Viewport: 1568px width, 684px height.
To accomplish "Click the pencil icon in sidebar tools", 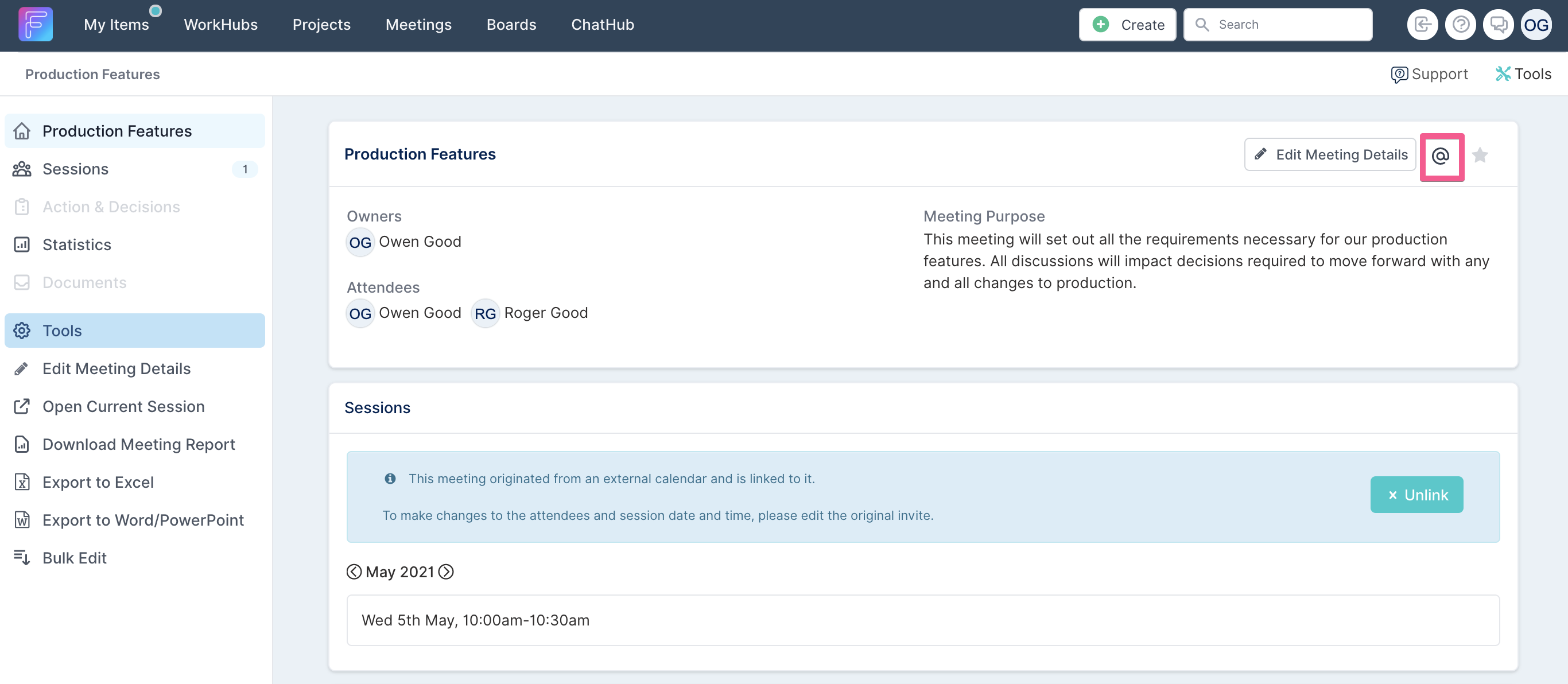I will pos(21,369).
